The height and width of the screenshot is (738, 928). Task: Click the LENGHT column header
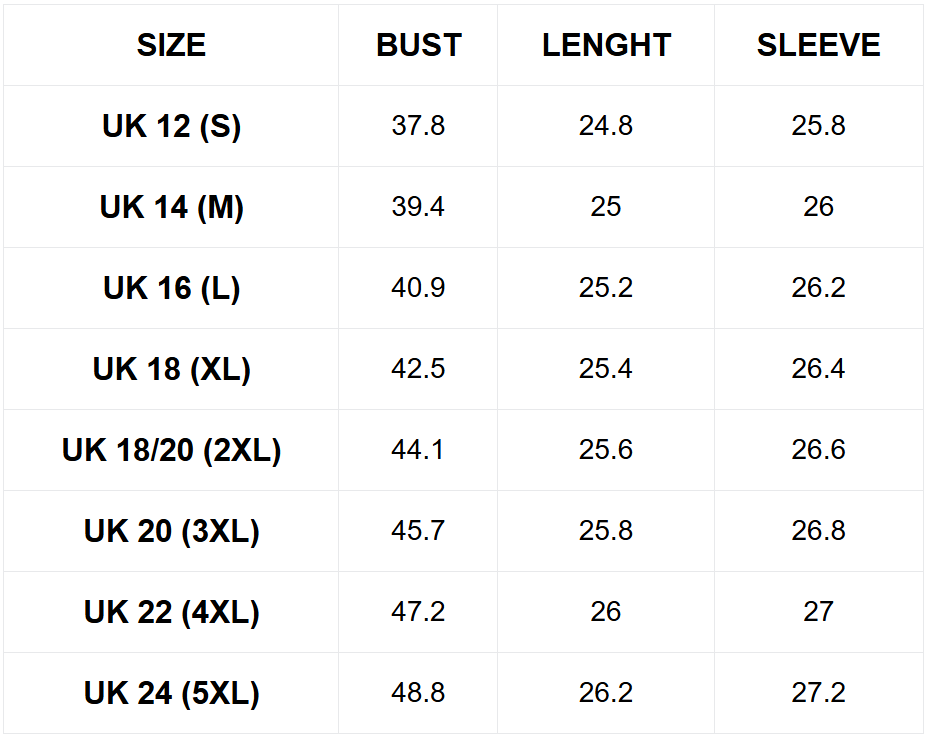click(x=606, y=45)
